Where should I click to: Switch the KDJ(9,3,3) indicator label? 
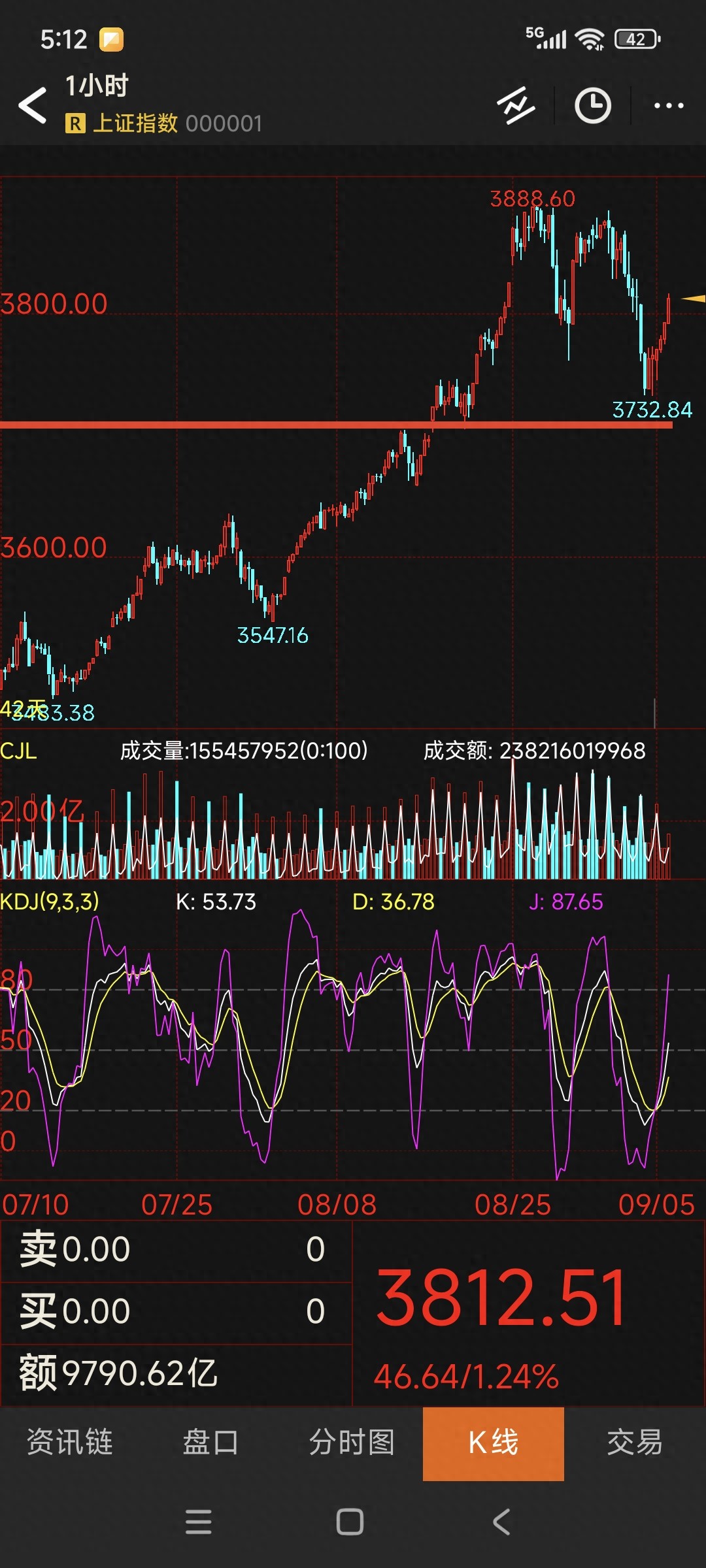(50, 902)
